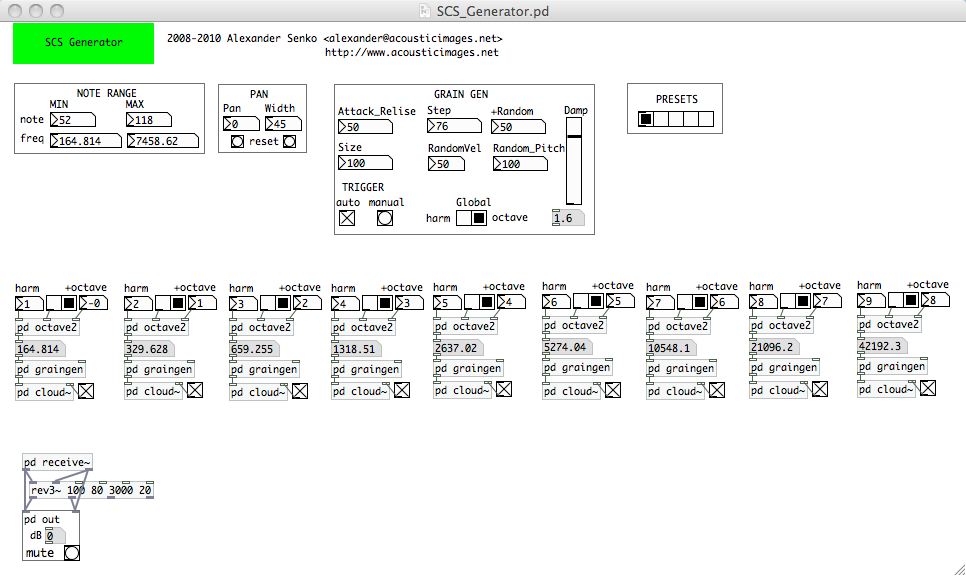Click the note MAX box showing 118
The width and height of the screenshot is (966, 576).
click(153, 120)
